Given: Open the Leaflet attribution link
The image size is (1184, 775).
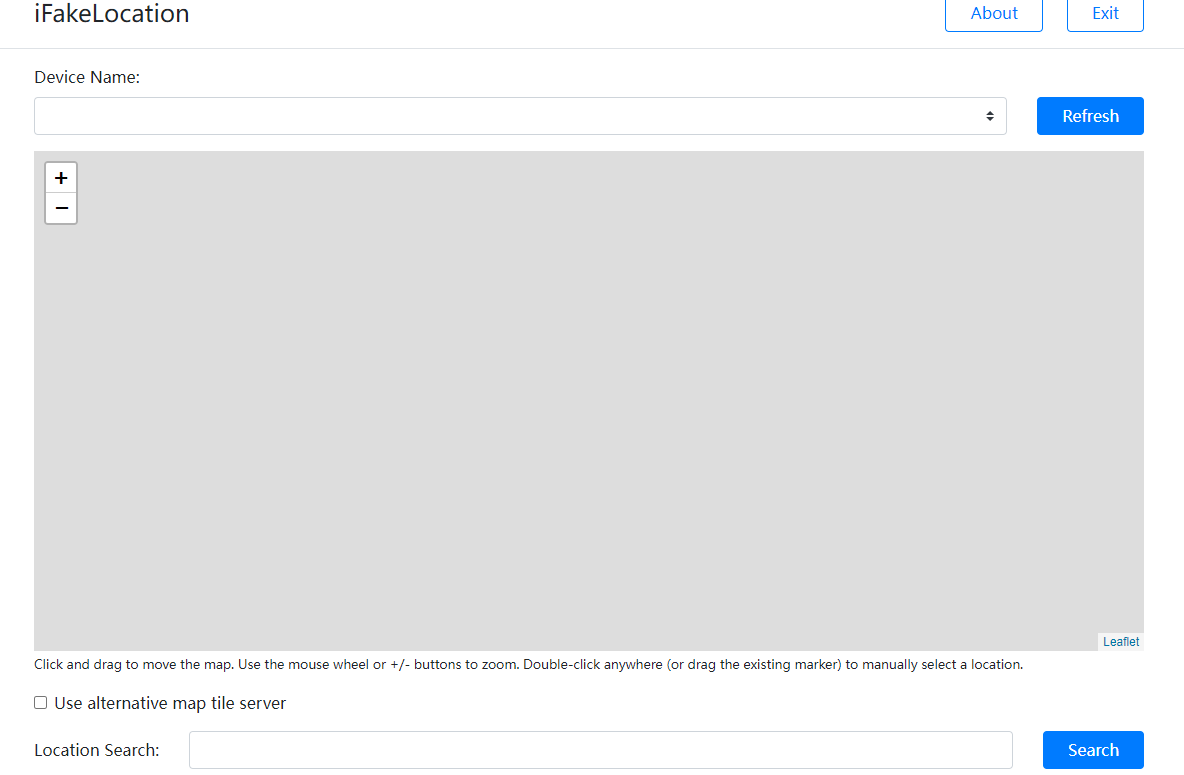Looking at the screenshot, I should point(1121,641).
